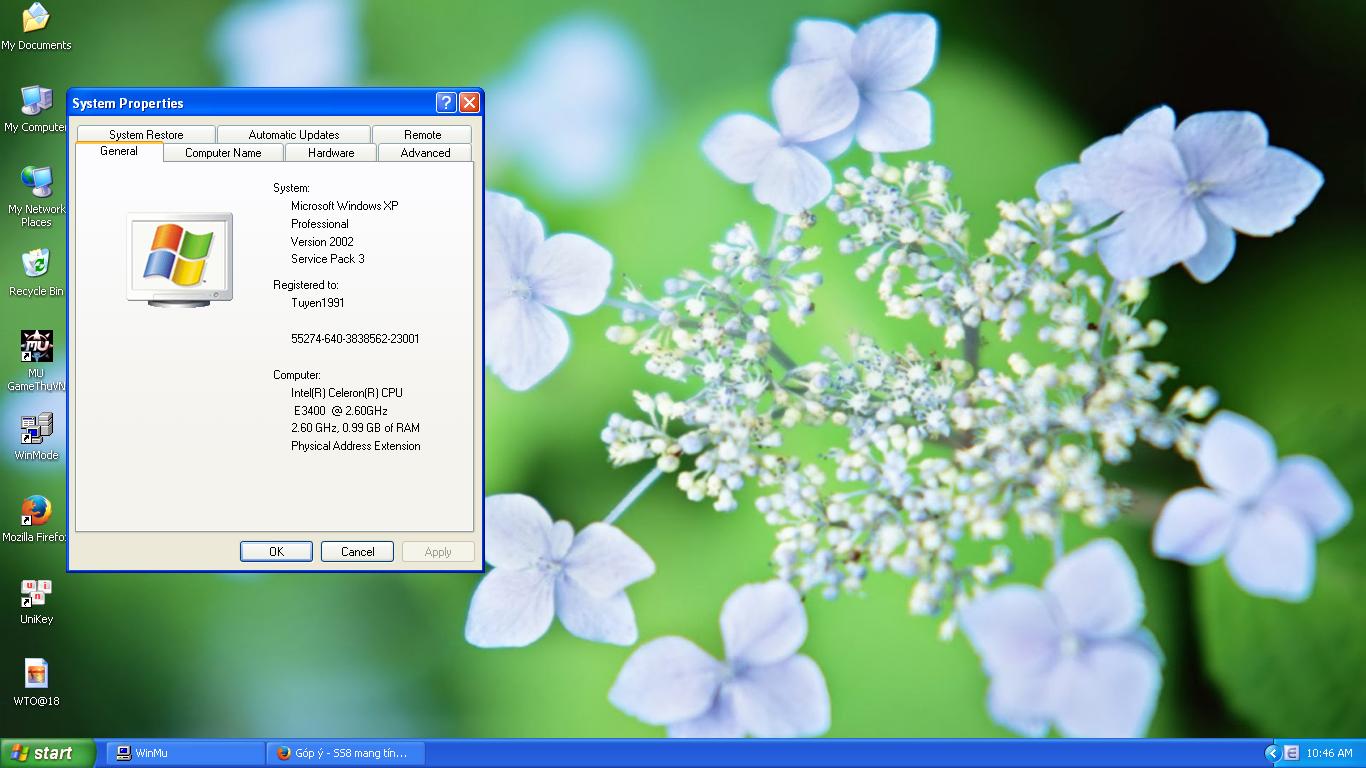Select the General tab
1366x768 pixels.
coord(119,151)
